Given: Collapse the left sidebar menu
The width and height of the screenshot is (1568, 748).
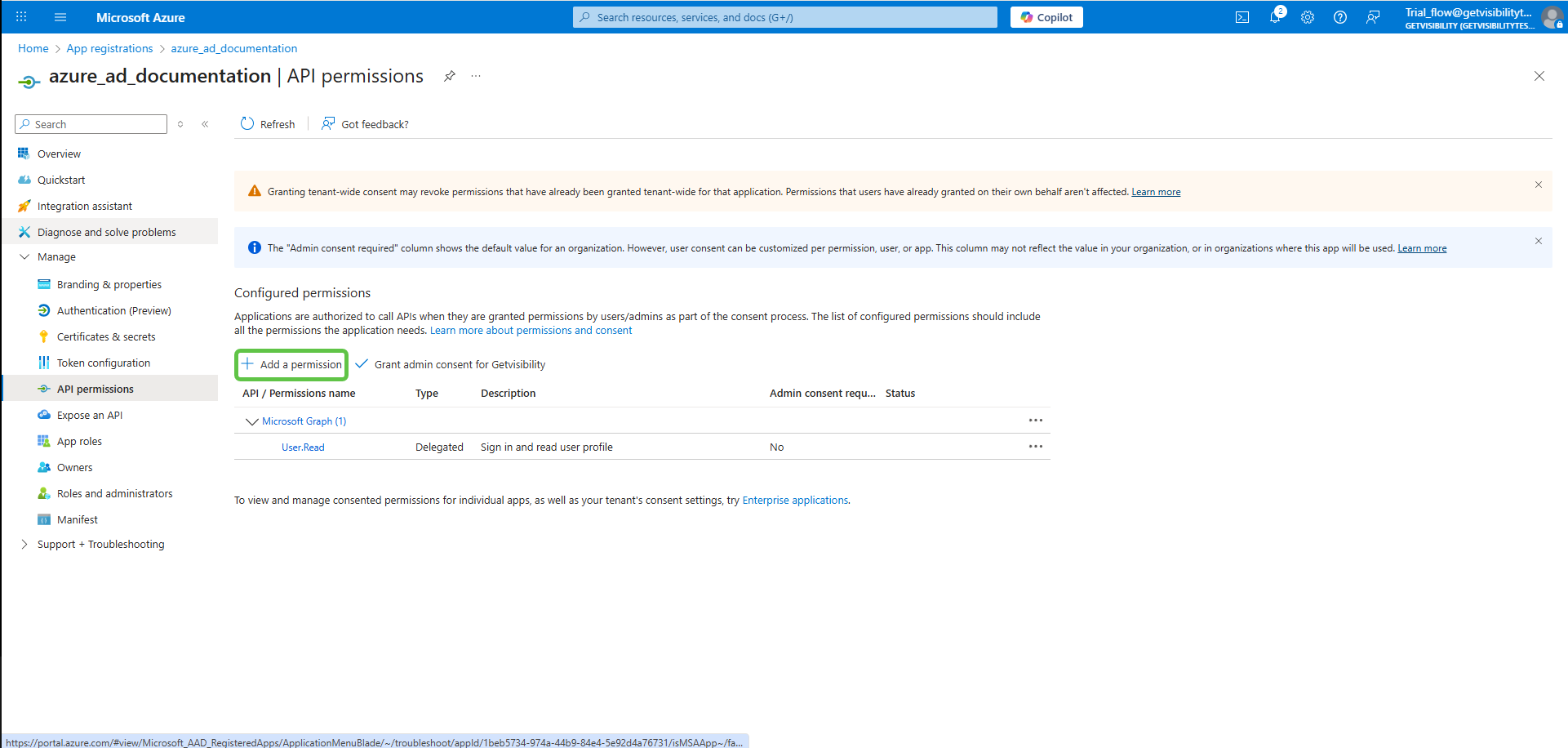Looking at the screenshot, I should point(205,124).
